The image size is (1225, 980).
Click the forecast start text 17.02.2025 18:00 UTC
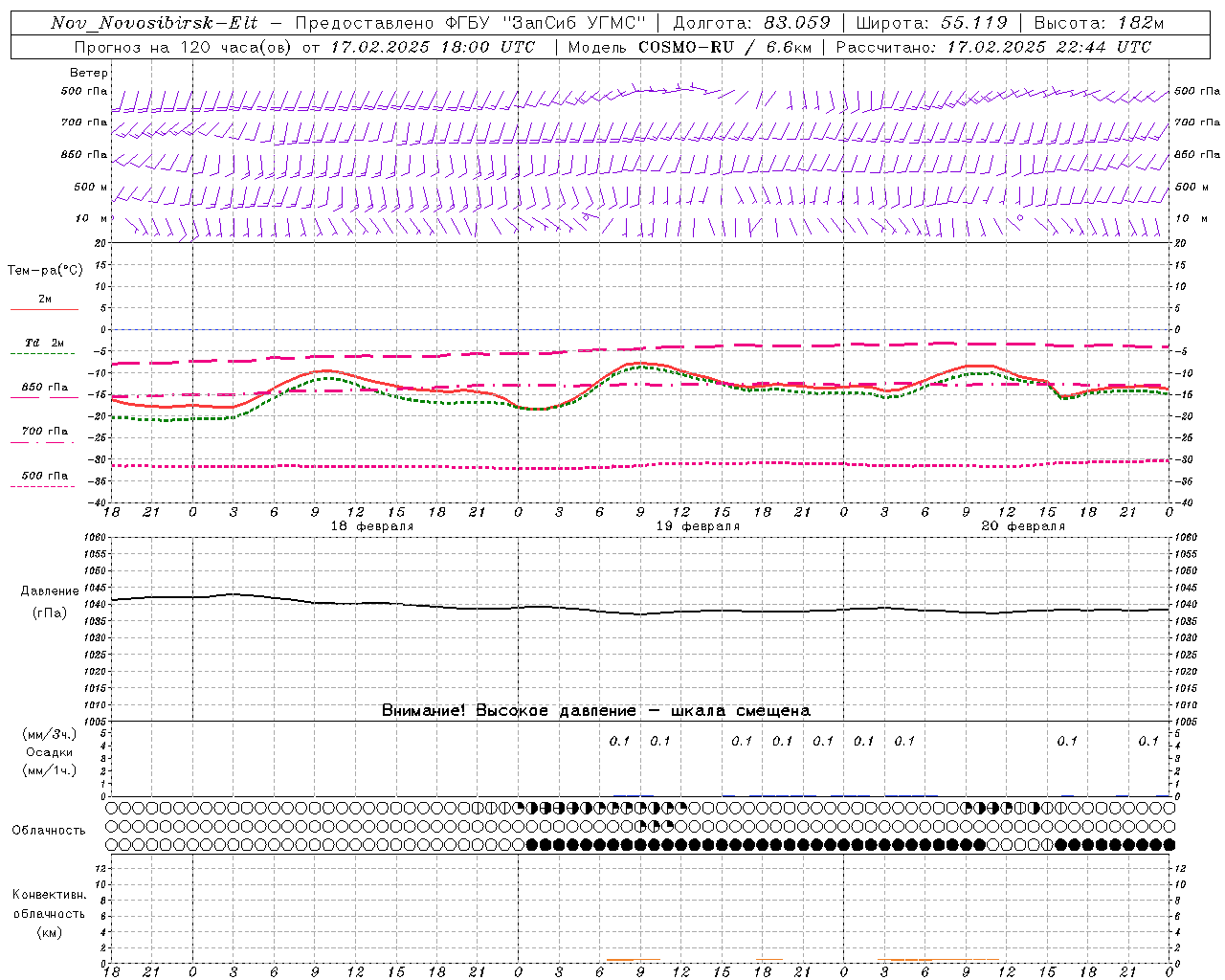pos(432,47)
